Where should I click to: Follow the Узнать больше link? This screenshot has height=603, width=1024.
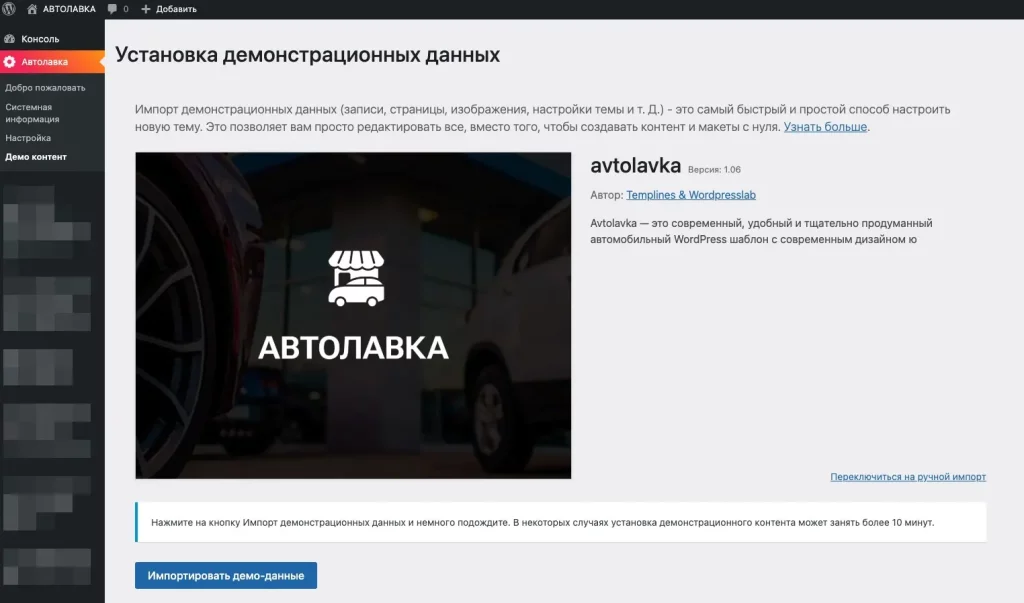pyautogui.click(x=826, y=127)
